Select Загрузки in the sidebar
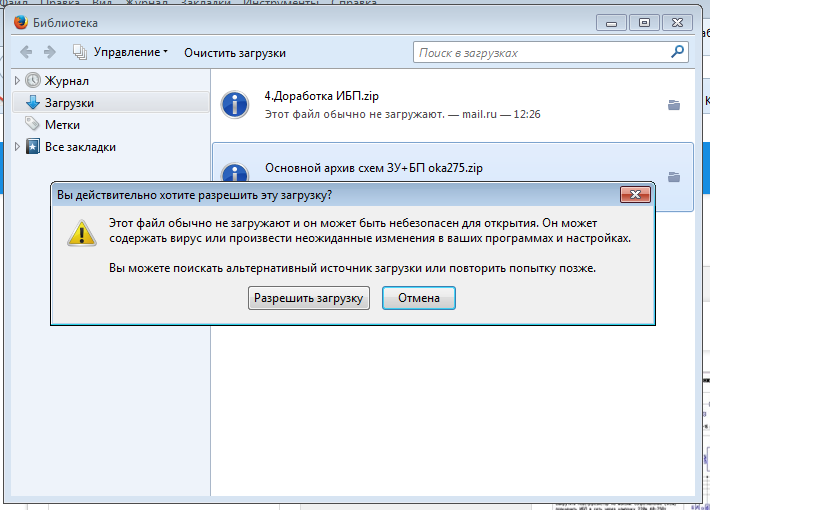The width and height of the screenshot is (819, 510). click(x=69, y=103)
